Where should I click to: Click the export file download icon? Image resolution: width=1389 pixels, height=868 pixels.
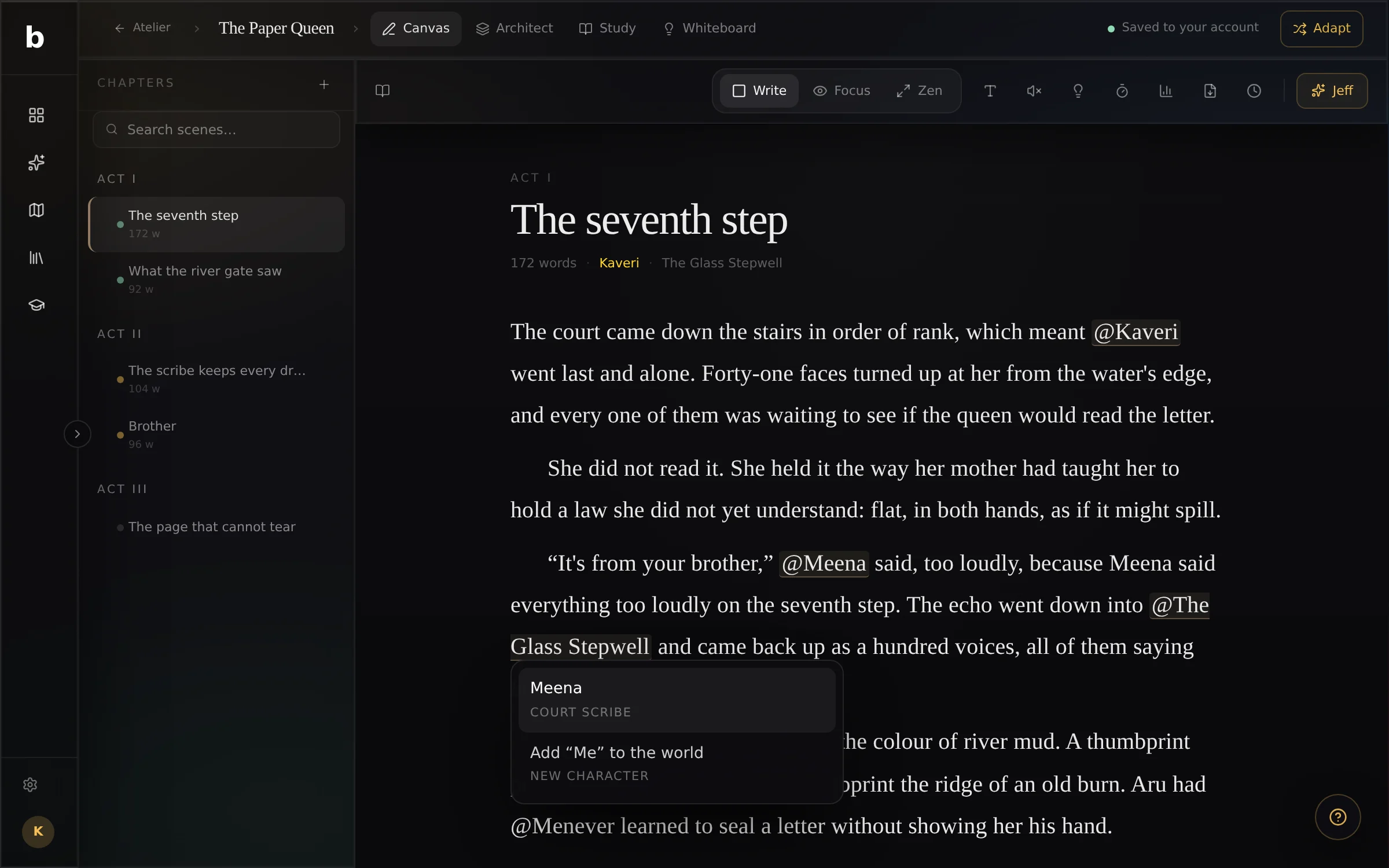pos(1210,91)
